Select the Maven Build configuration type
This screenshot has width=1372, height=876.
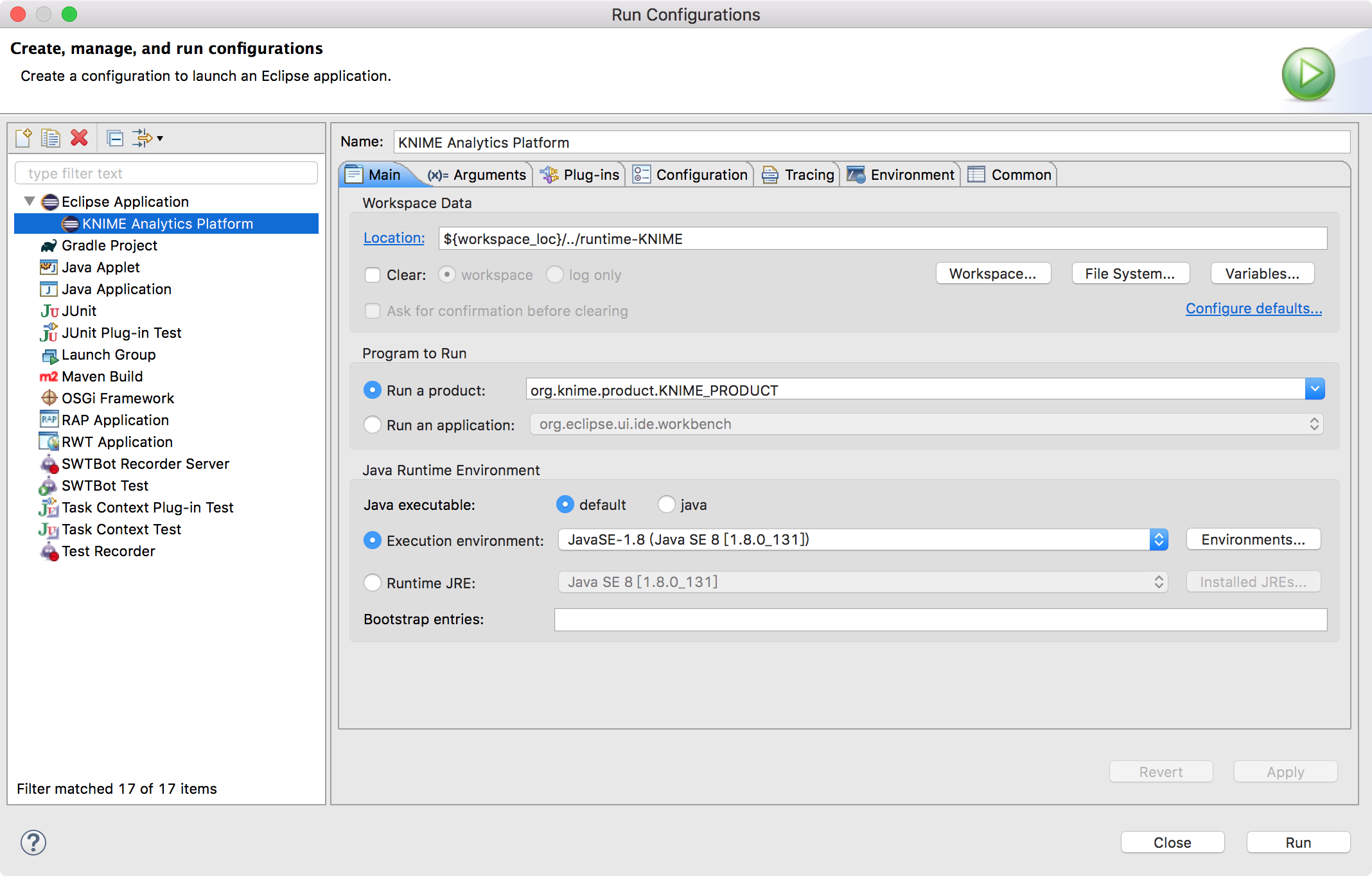pos(101,376)
